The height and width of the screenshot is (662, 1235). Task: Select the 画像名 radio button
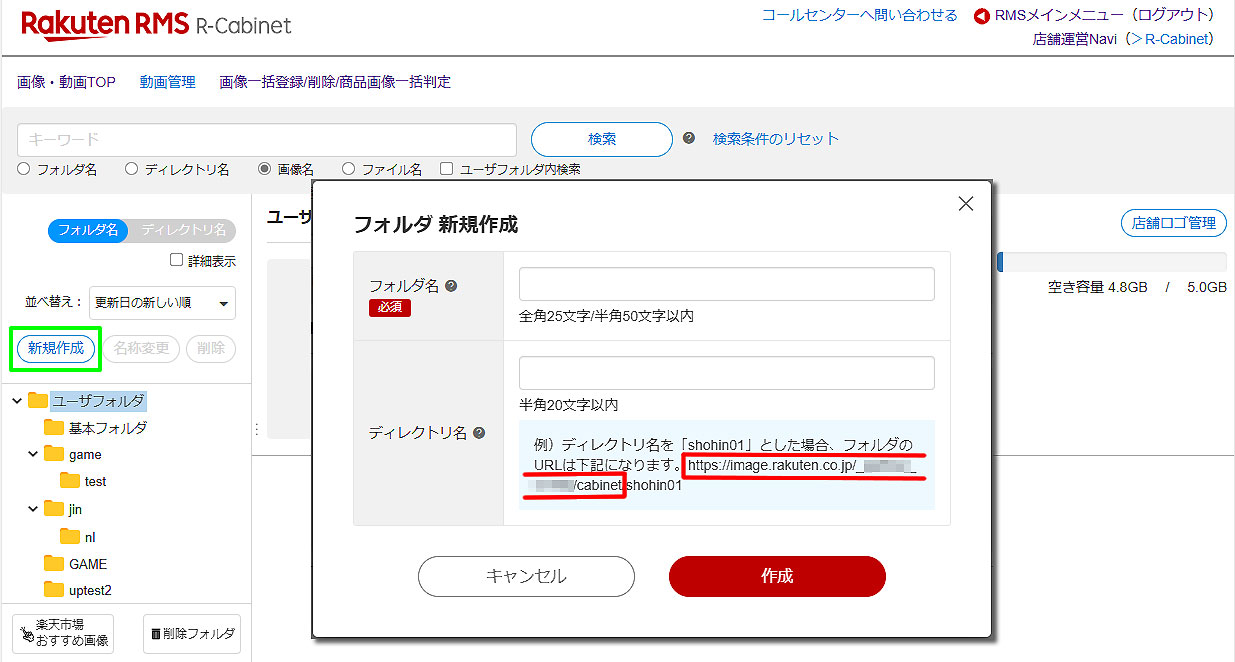click(x=264, y=169)
